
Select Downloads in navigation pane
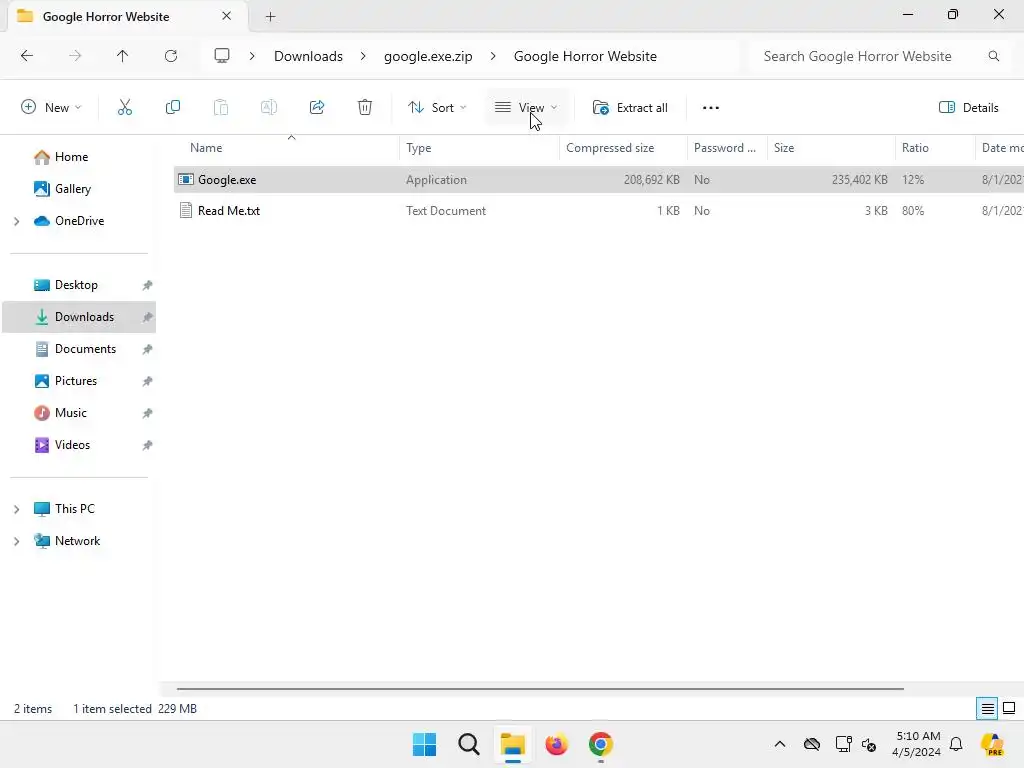tap(79, 317)
